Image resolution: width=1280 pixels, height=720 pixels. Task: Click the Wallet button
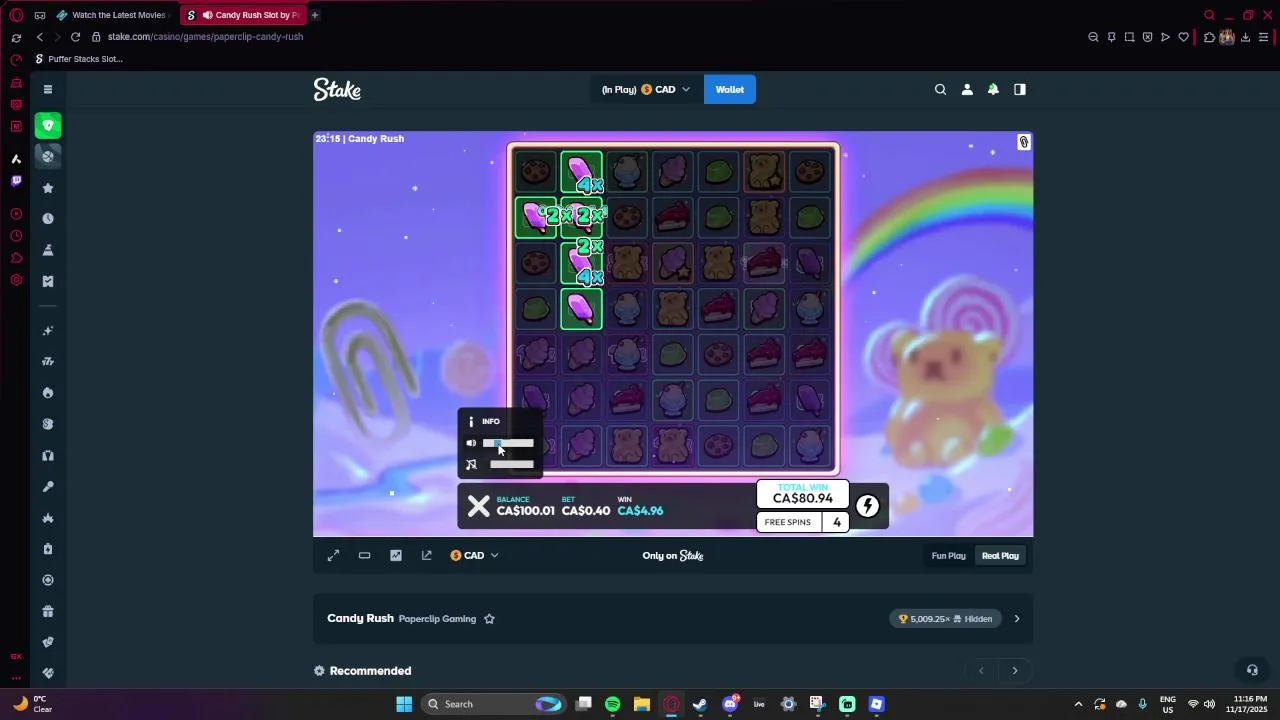[x=730, y=89]
